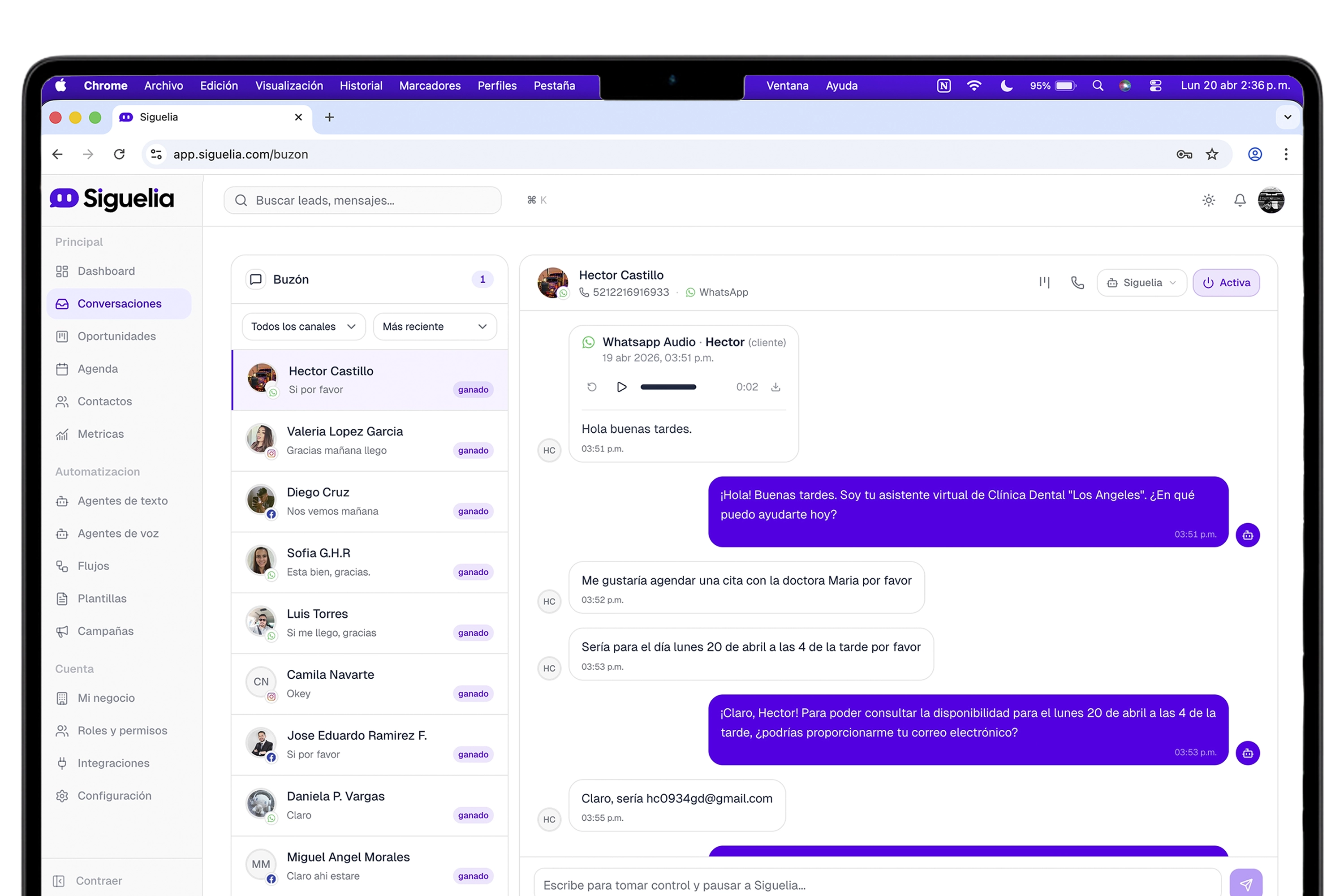This screenshot has height=896, width=1344.
Task: Open the Conversaciones section in sidebar
Action: (x=119, y=303)
